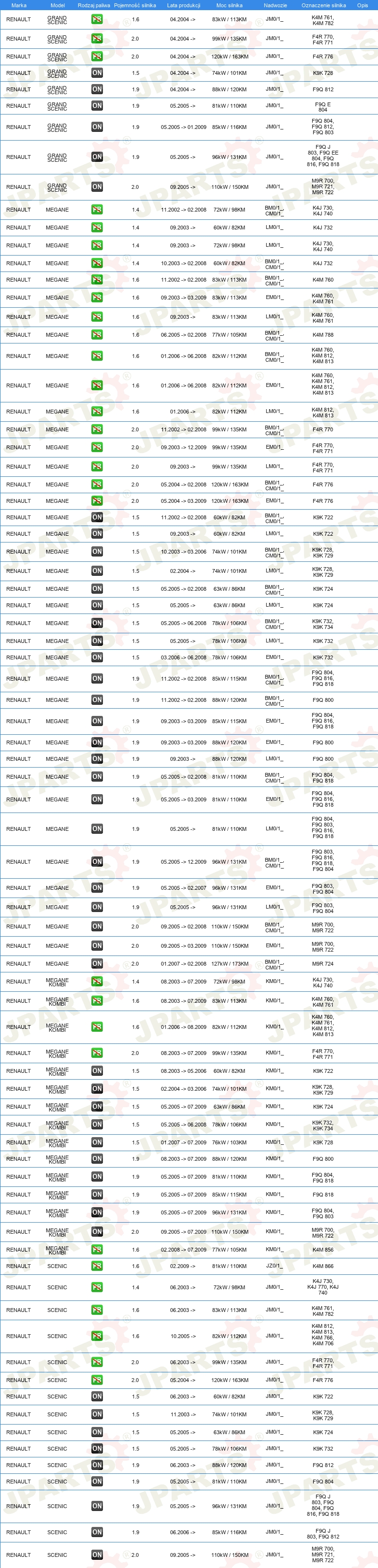Click ON icon in Megane Kombi 76kW / 103KM row
The width and height of the screenshot is (378, 1568).
pyautogui.click(x=97, y=1142)
